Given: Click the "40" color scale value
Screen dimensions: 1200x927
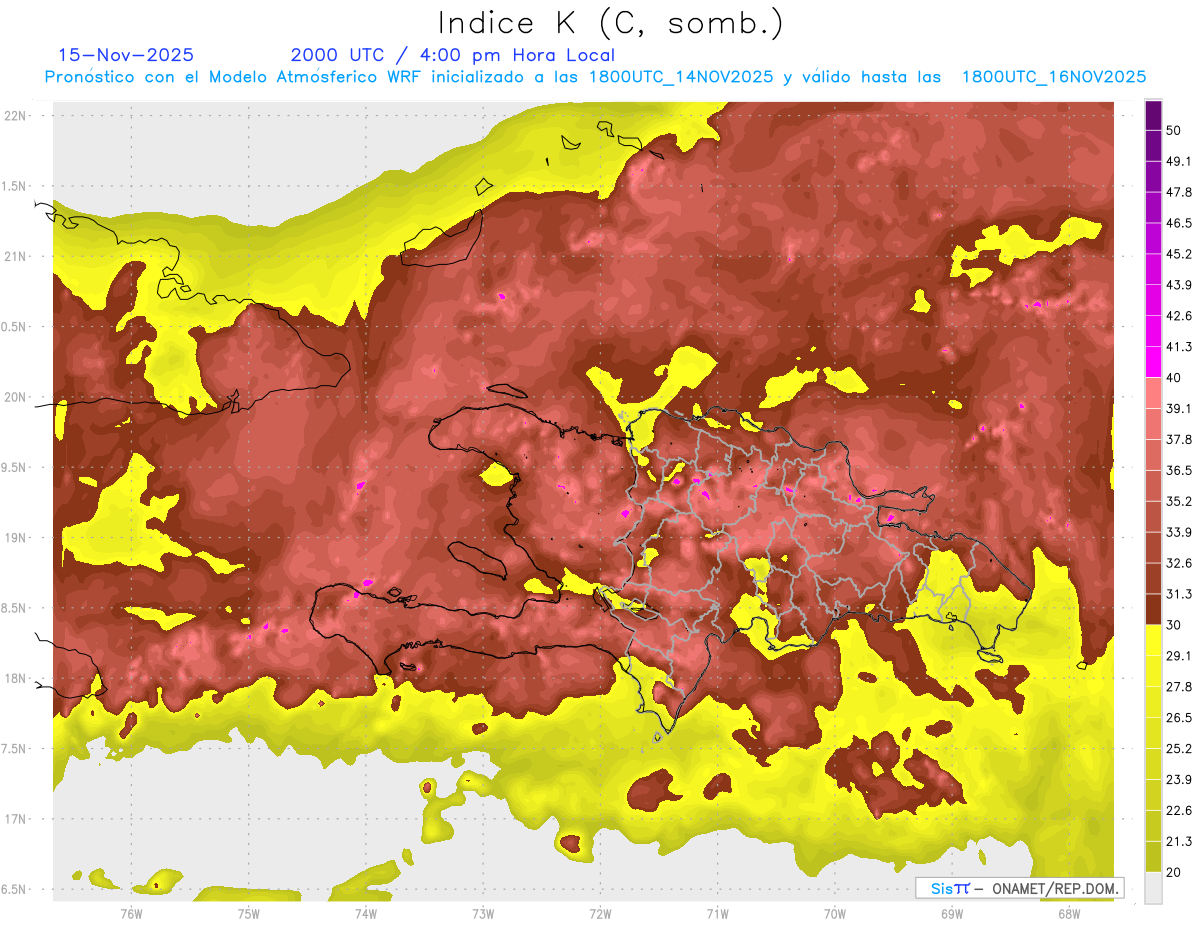Looking at the screenshot, I should click(x=1174, y=378).
